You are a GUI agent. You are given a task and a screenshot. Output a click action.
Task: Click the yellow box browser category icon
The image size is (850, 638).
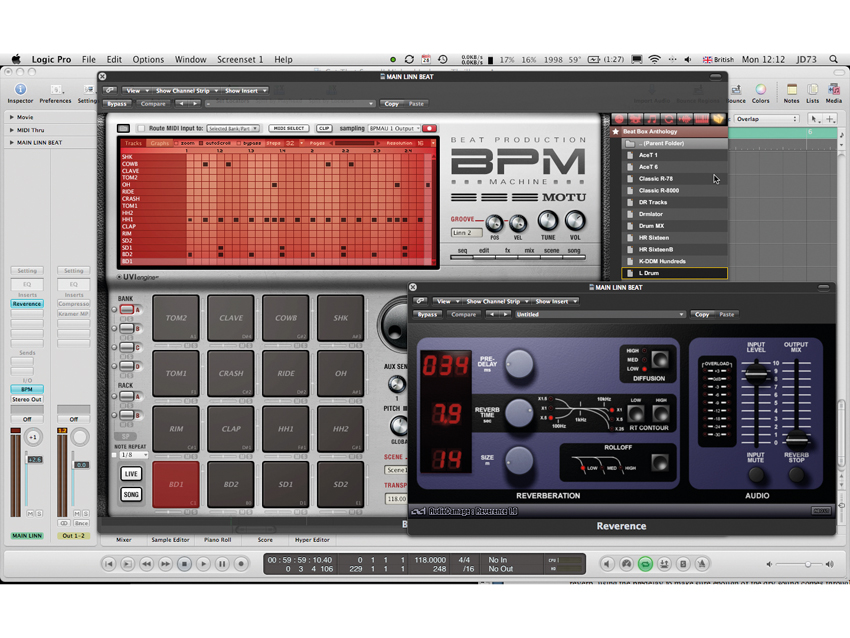[x=718, y=119]
